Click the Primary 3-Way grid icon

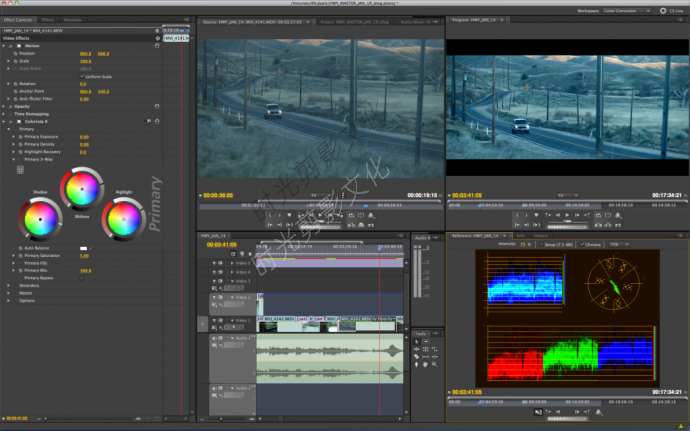coord(20,170)
